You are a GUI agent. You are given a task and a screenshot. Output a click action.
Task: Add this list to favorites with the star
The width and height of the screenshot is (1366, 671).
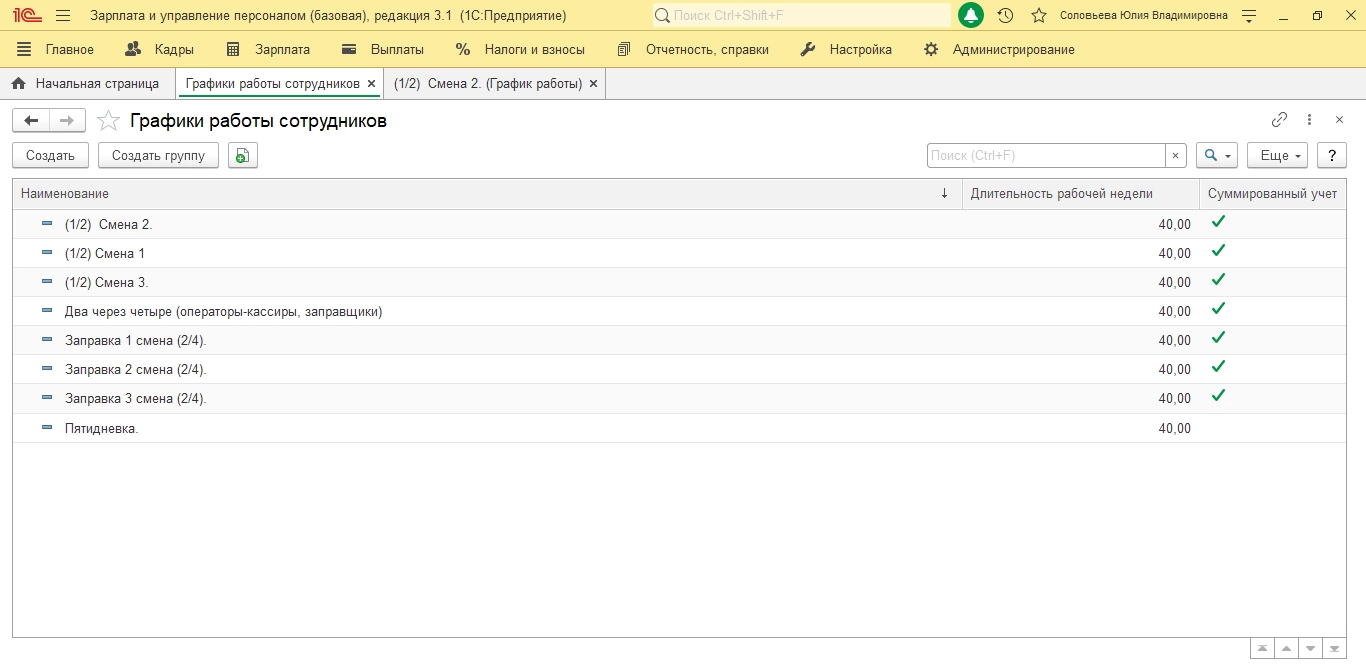(x=108, y=121)
